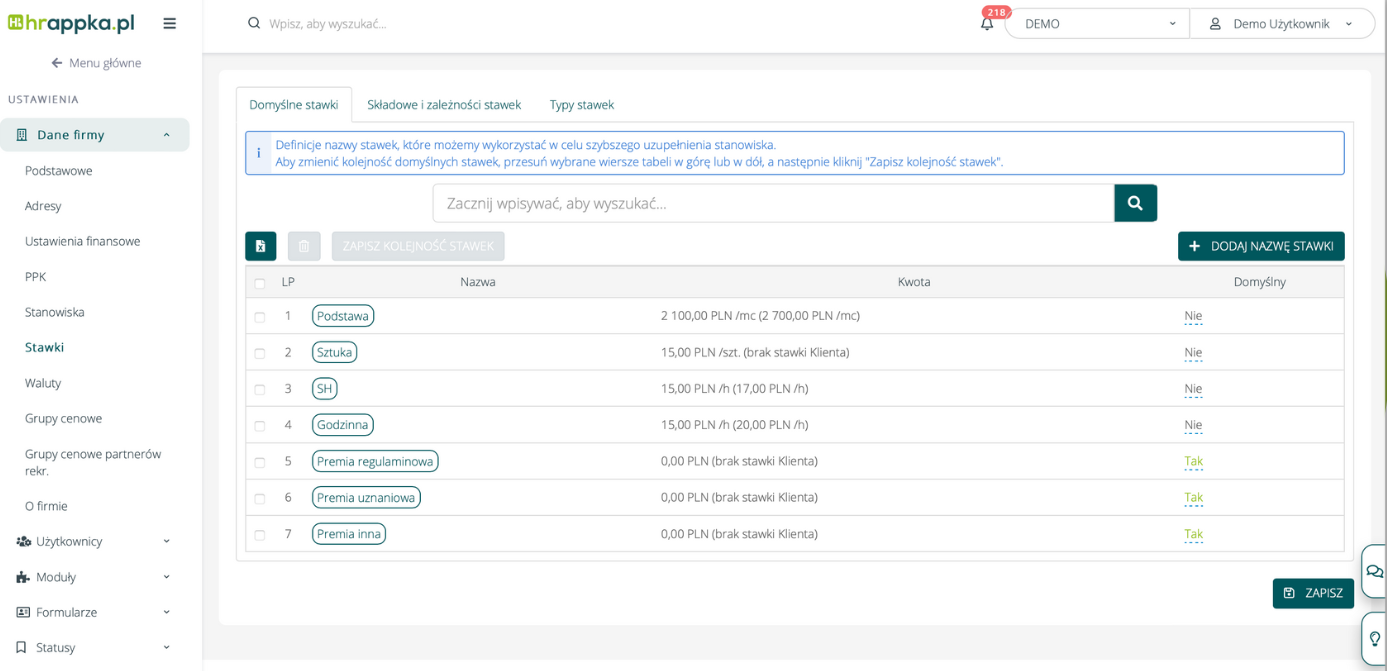Select the Godzinna row checkbox
1387x671 pixels.
click(260, 426)
